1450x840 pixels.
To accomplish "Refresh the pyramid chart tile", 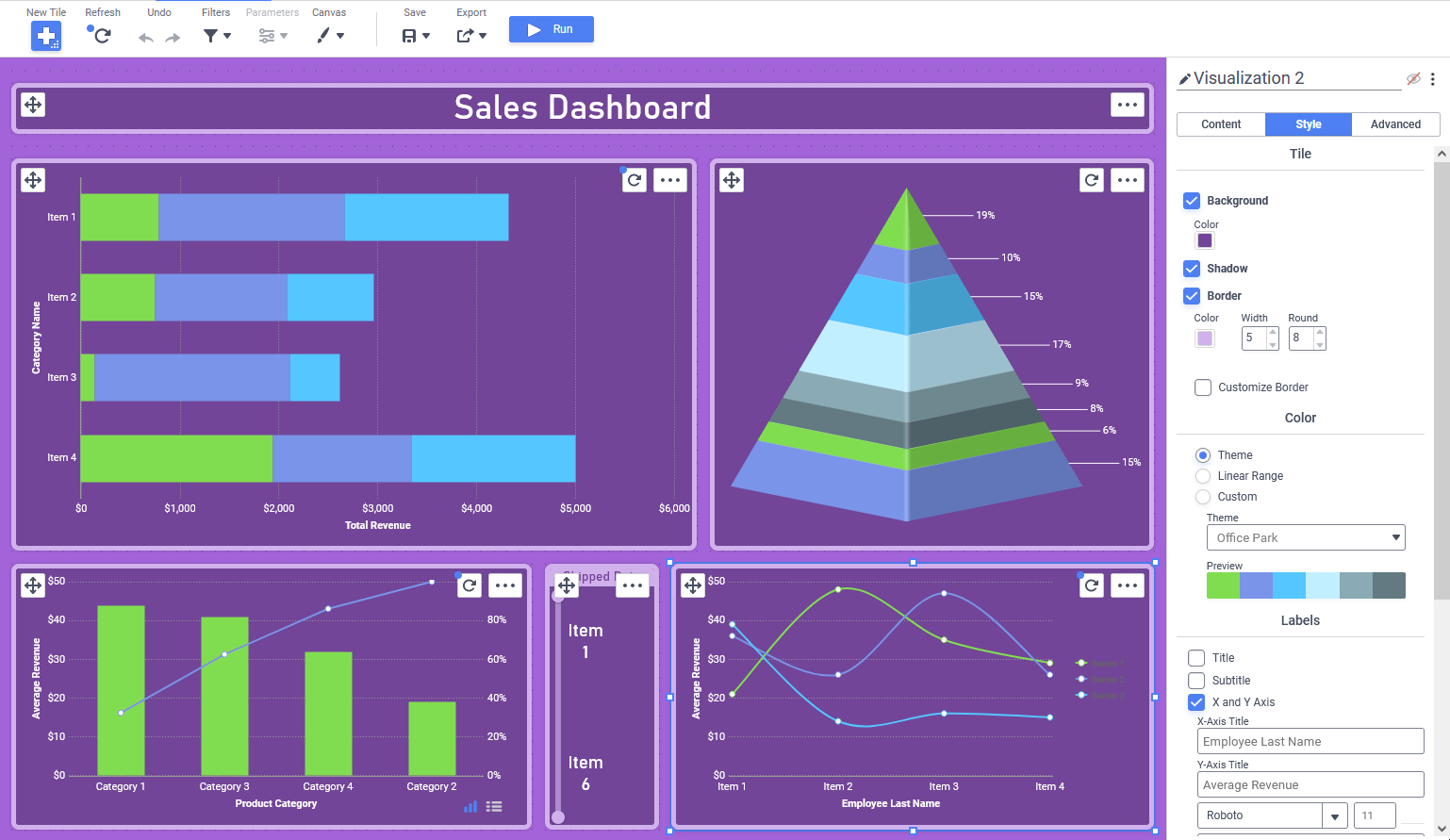I will tap(1092, 180).
